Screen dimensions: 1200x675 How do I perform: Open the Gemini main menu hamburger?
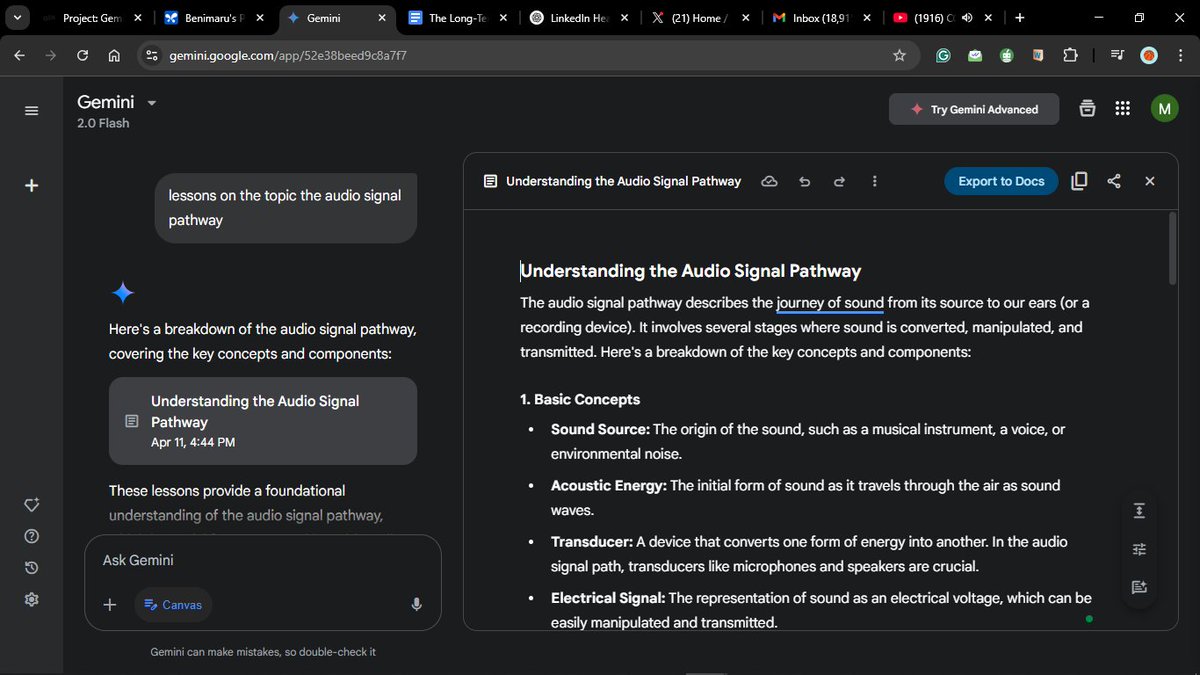click(x=31, y=110)
